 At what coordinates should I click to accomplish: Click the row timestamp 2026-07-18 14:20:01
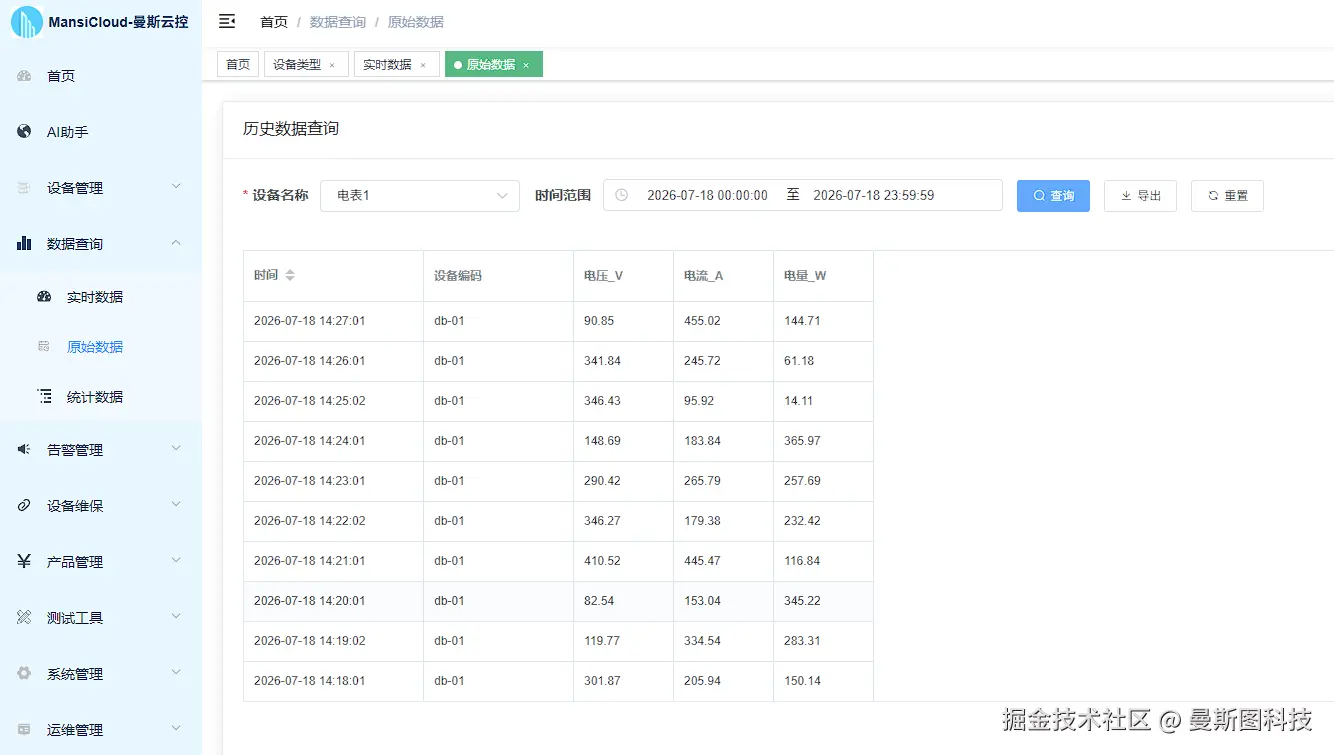click(x=310, y=601)
